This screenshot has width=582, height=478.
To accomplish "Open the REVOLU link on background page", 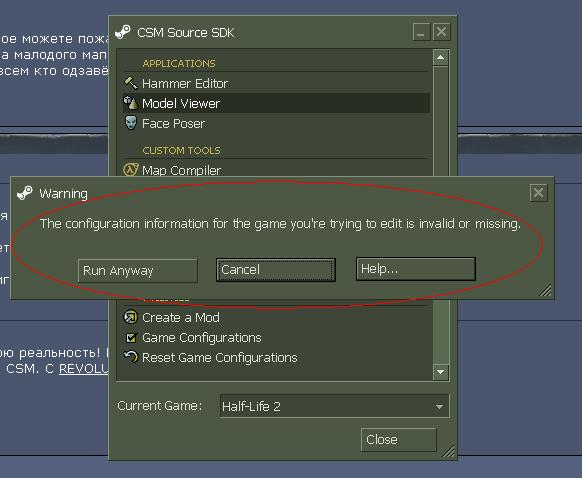I will click(83, 369).
